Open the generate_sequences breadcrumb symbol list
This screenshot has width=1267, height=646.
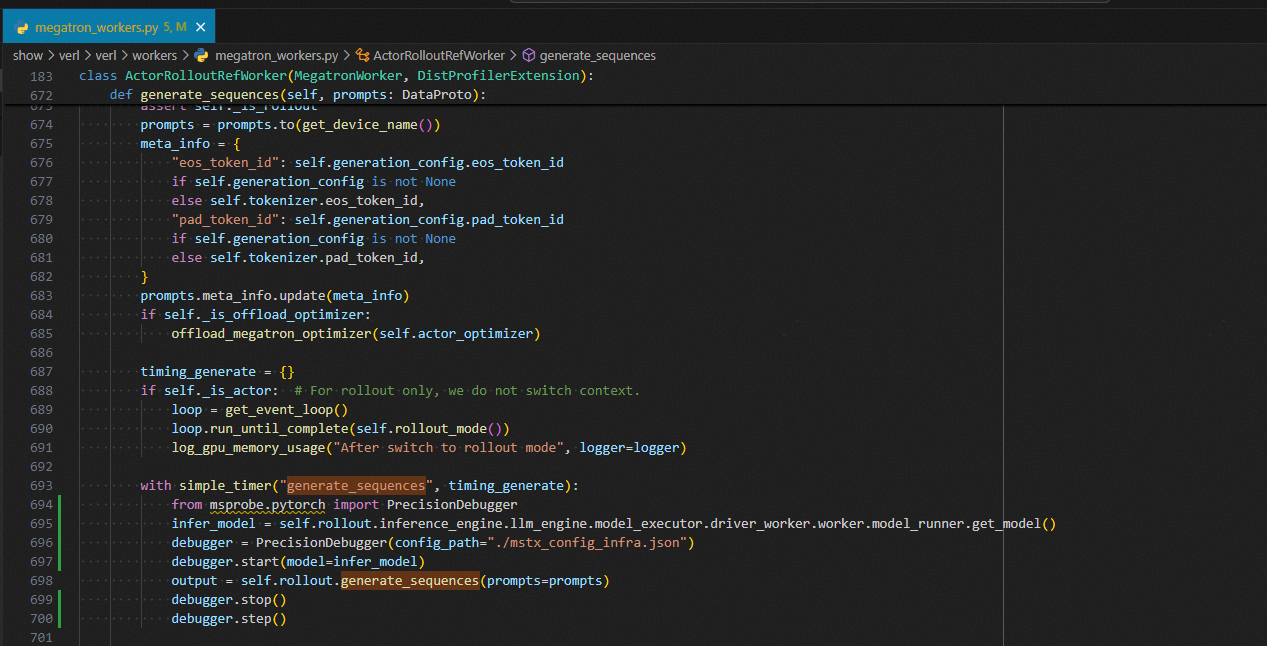tap(598, 56)
